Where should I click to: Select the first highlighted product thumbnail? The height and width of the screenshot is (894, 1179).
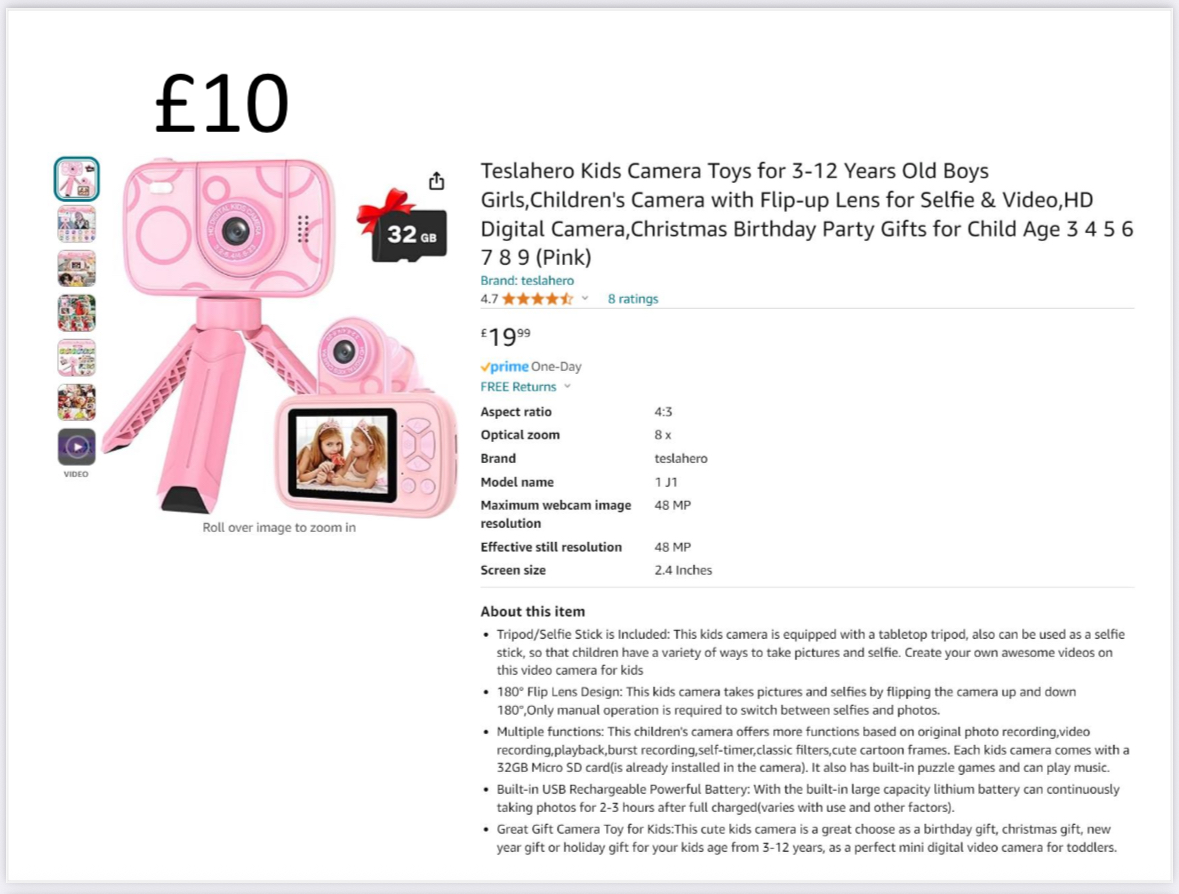point(77,180)
